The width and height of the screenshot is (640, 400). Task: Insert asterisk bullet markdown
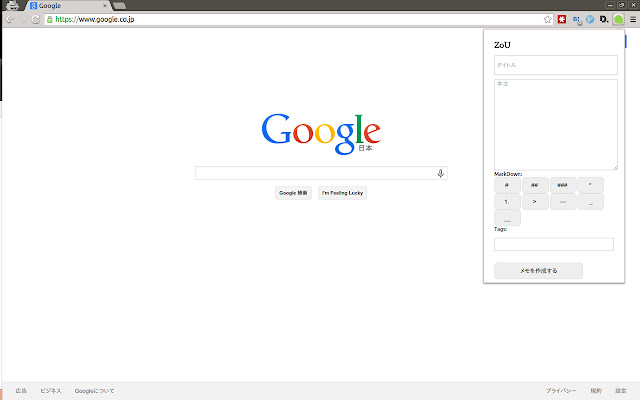pyautogui.click(x=590, y=185)
